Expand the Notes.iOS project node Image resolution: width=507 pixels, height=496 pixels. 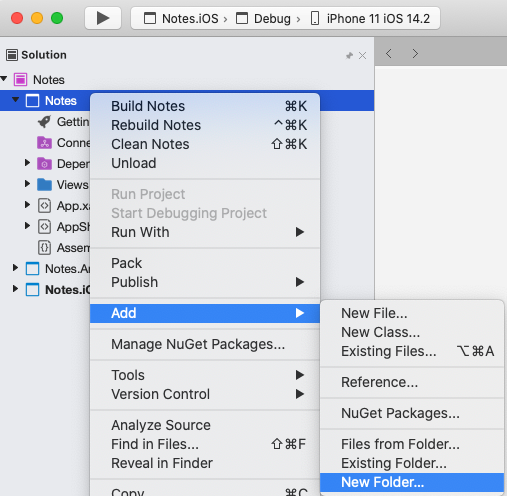15,289
